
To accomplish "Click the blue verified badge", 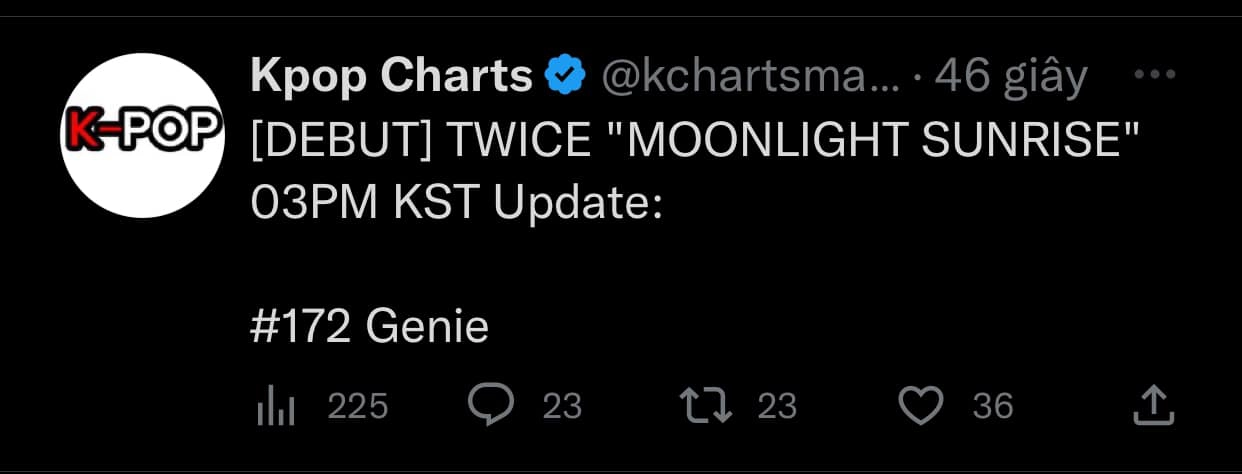I will [x=566, y=77].
